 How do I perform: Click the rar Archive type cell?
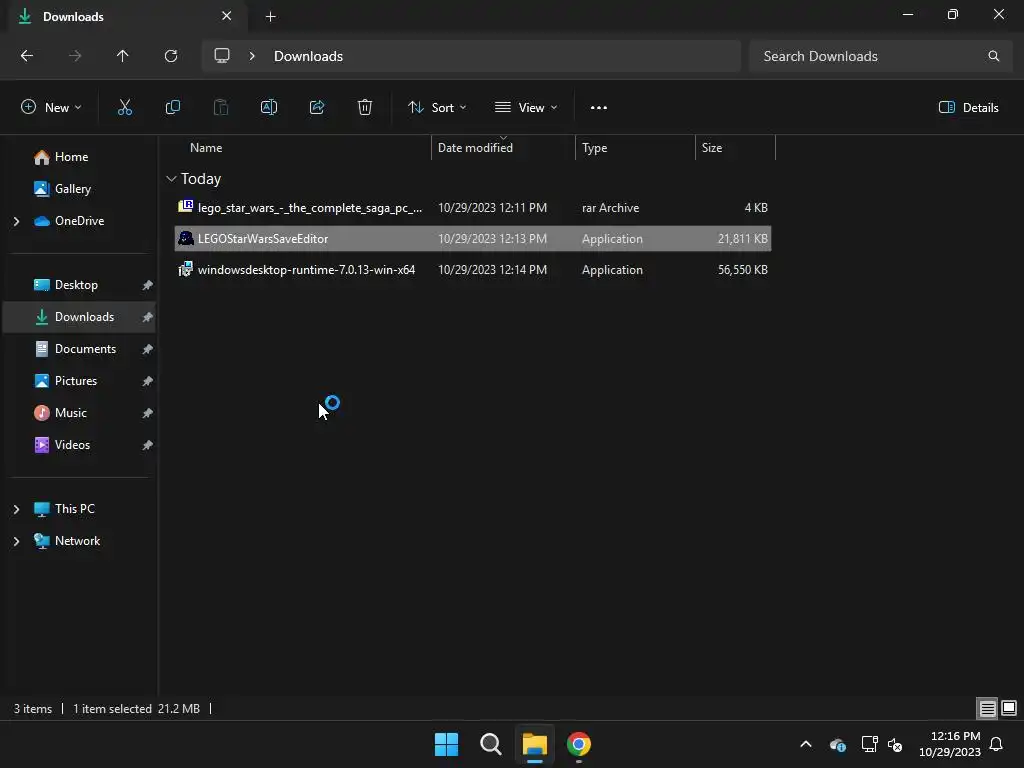point(611,208)
